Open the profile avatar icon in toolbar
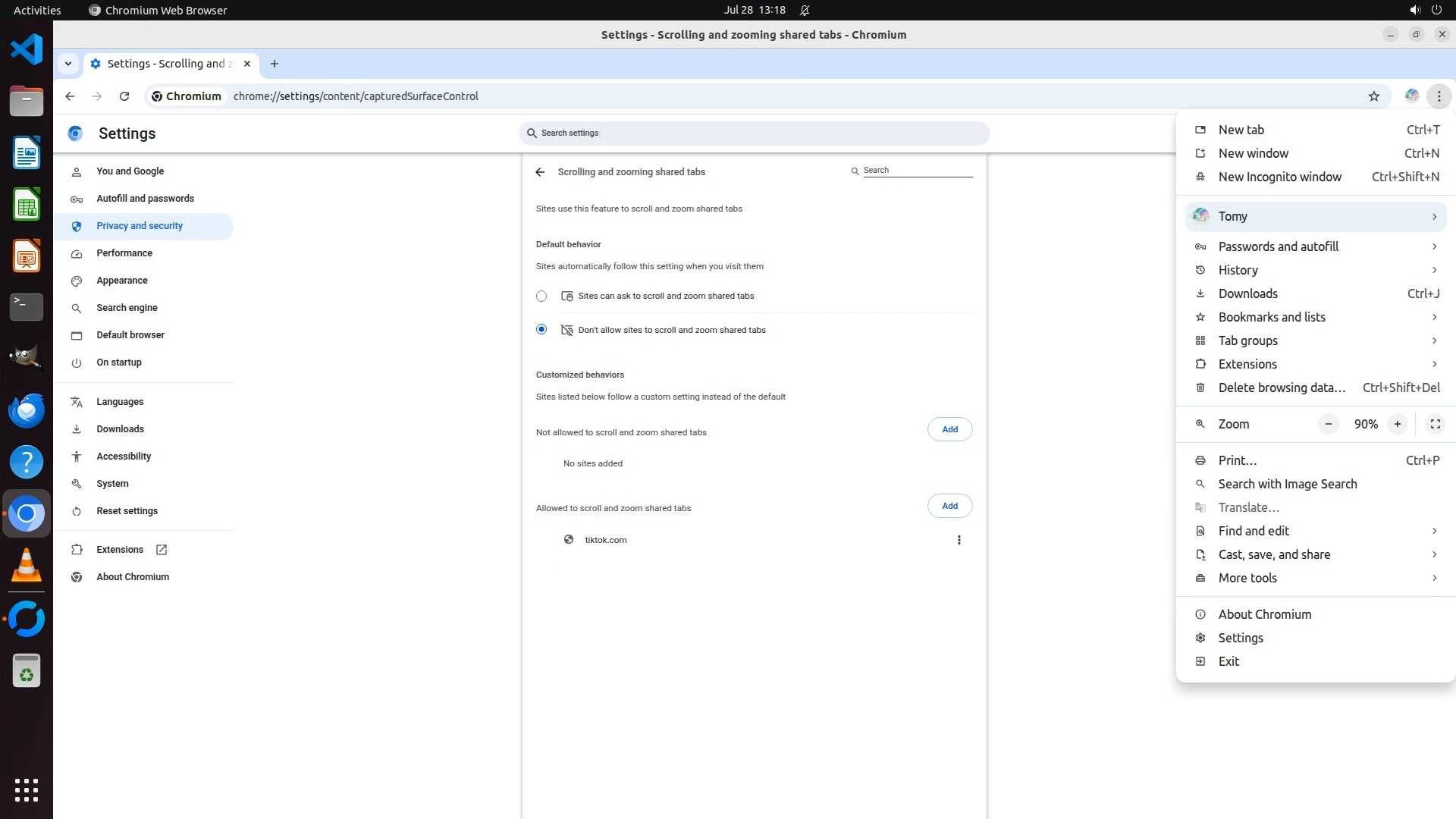1456x819 pixels. pos(1411,96)
